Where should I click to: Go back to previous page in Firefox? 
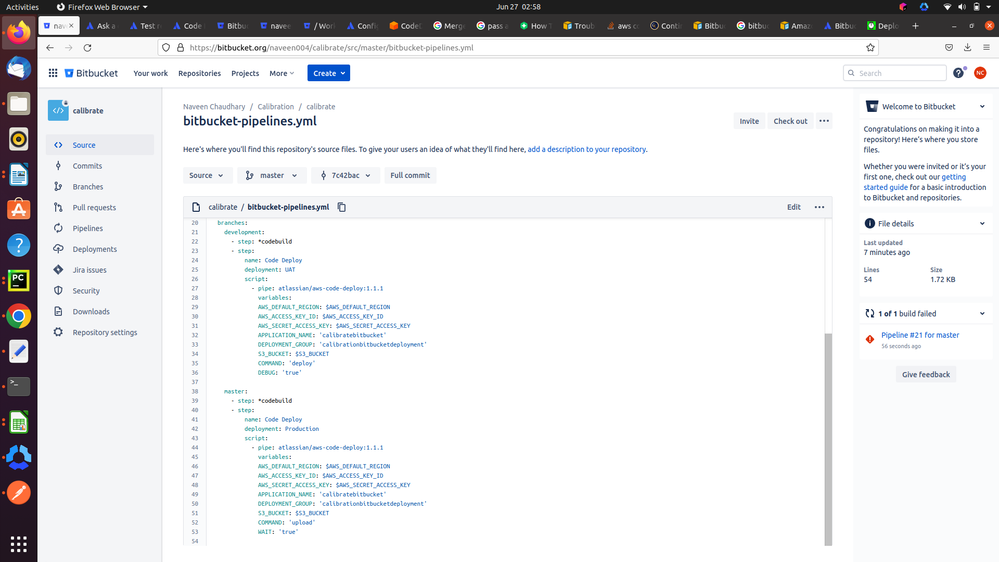(x=50, y=48)
